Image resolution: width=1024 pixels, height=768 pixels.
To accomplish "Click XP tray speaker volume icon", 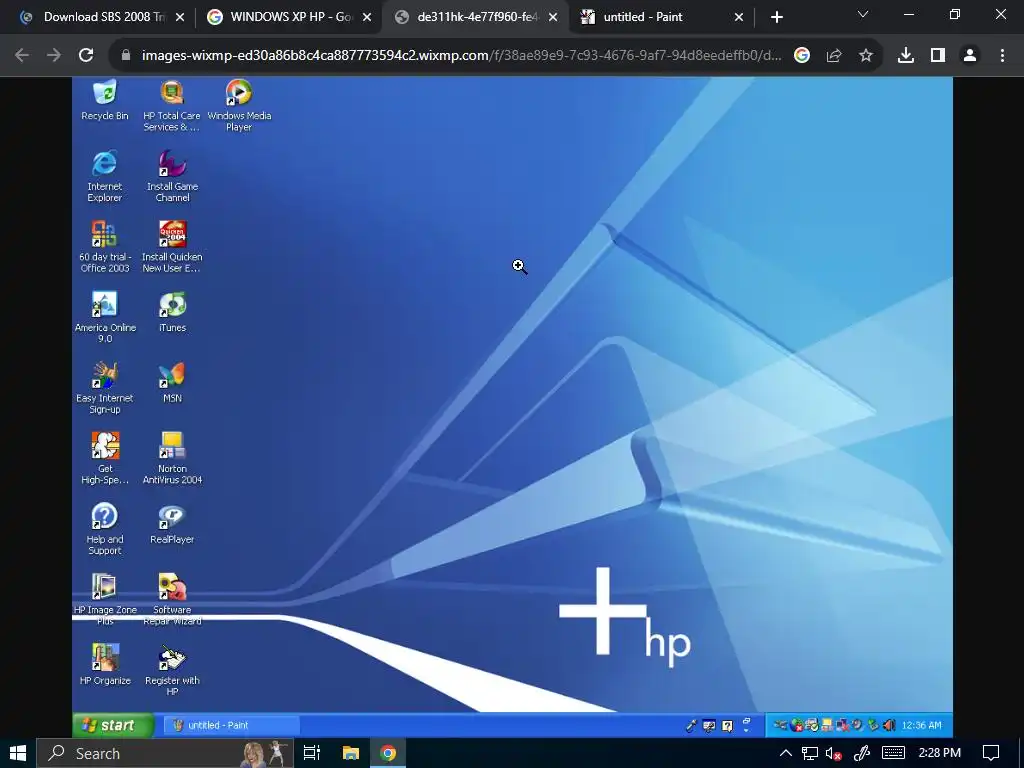I will (889, 725).
